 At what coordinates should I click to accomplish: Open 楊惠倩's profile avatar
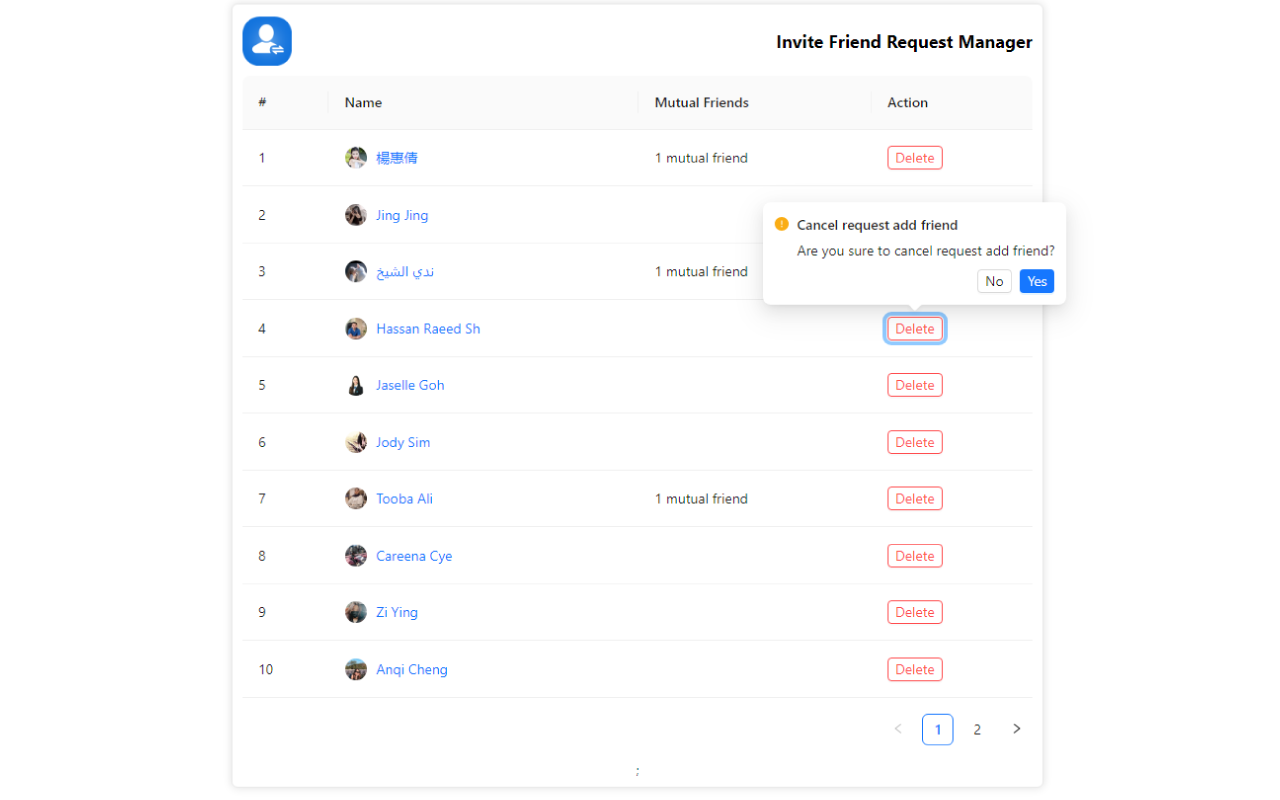356,157
